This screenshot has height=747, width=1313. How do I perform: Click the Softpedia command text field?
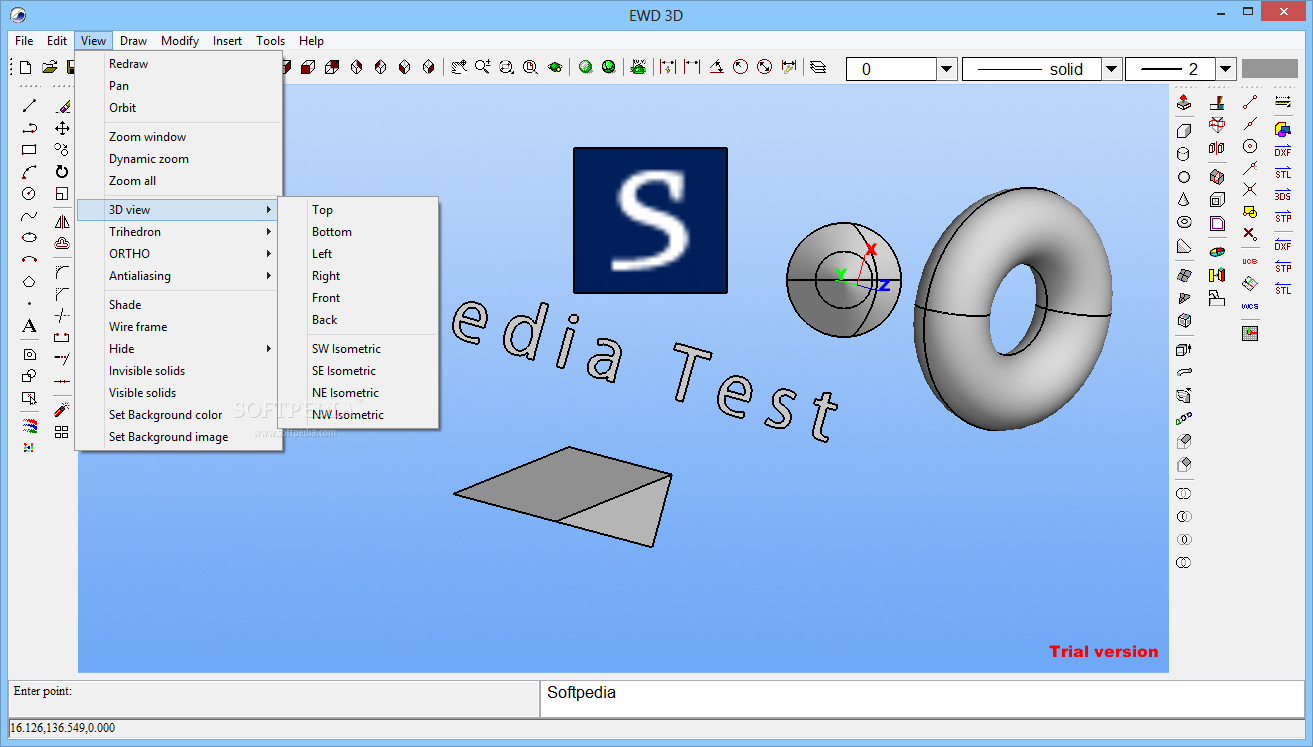click(x=922, y=699)
